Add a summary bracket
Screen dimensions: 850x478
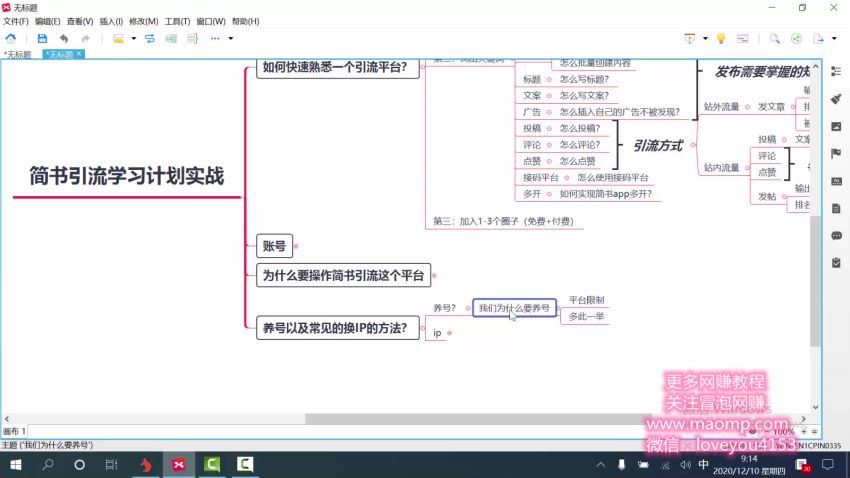coord(192,38)
